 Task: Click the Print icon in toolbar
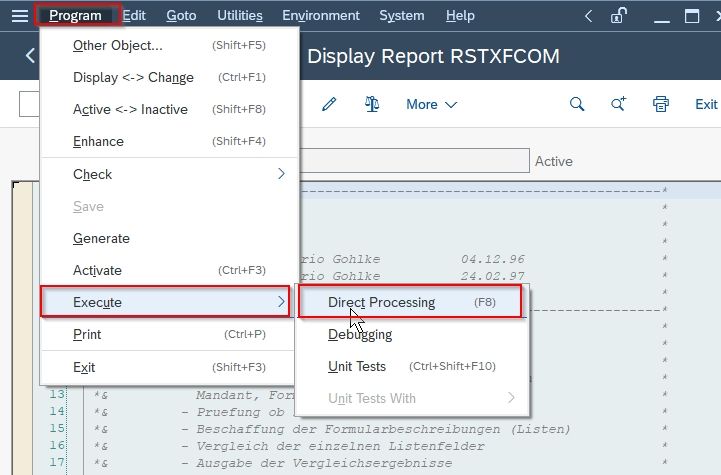661,104
